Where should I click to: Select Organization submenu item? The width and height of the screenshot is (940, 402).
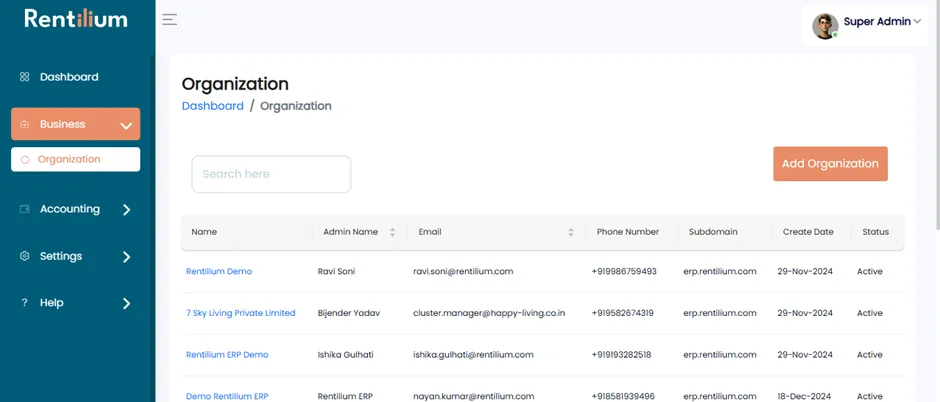pos(76,159)
